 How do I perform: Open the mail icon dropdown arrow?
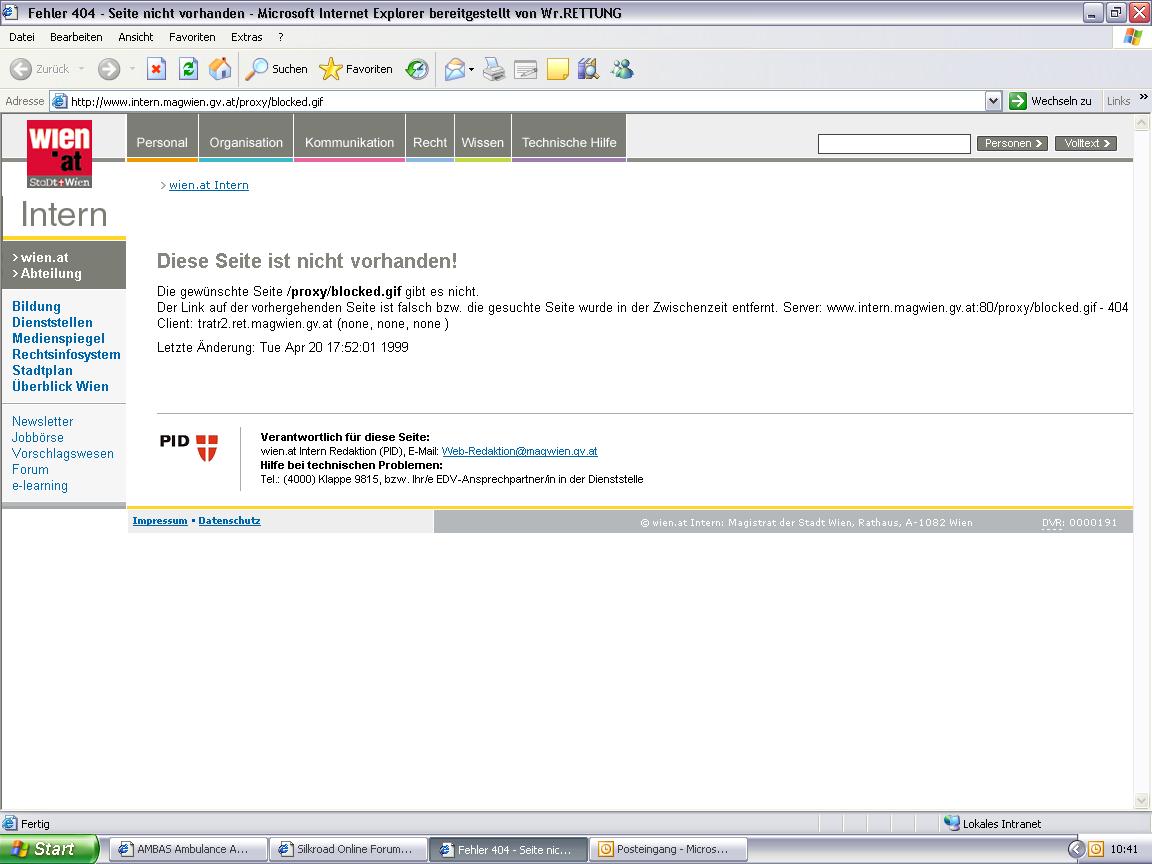coord(472,70)
